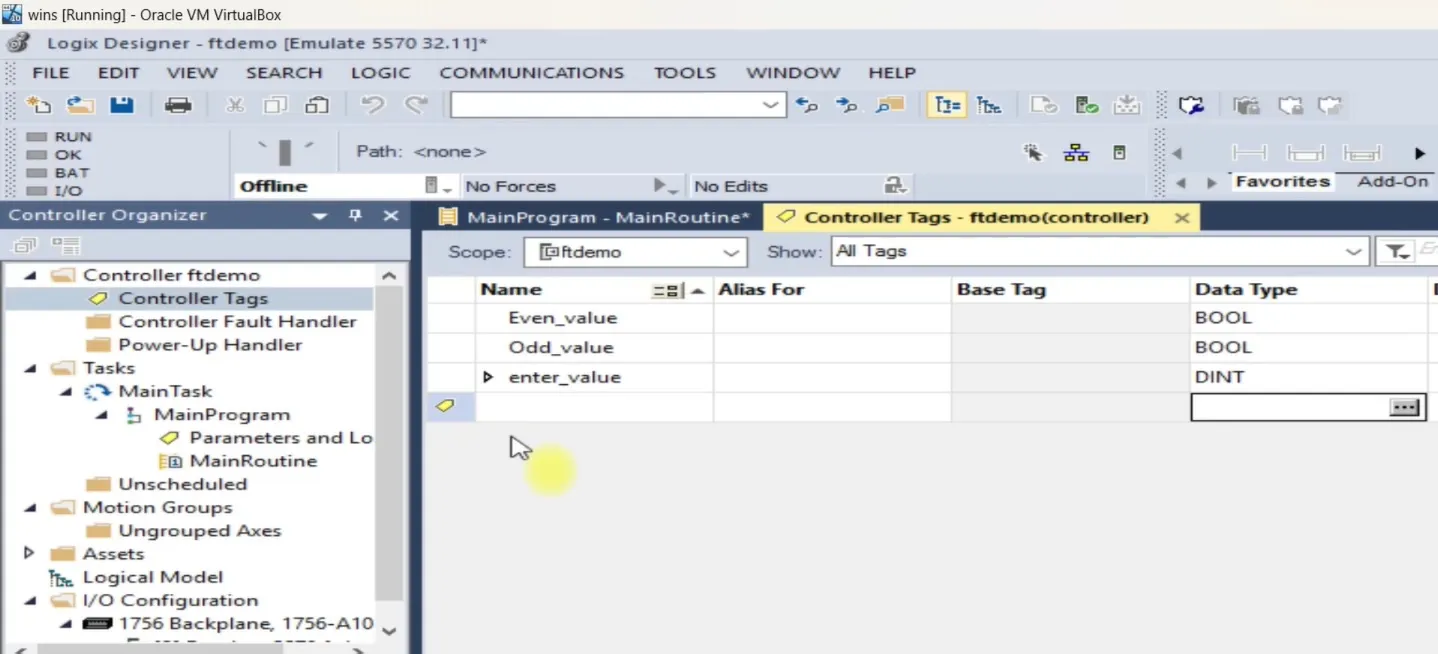Click the Save project icon
This screenshot has width=1438, height=654.
121,105
